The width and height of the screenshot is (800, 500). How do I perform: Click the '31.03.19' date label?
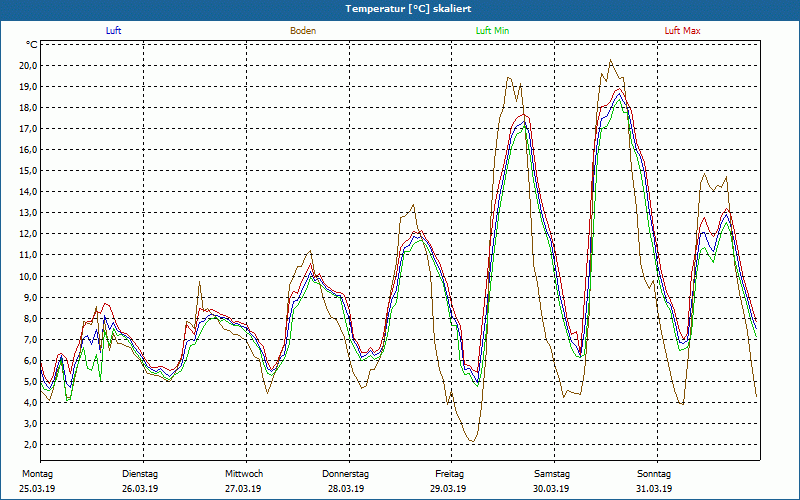(654, 489)
